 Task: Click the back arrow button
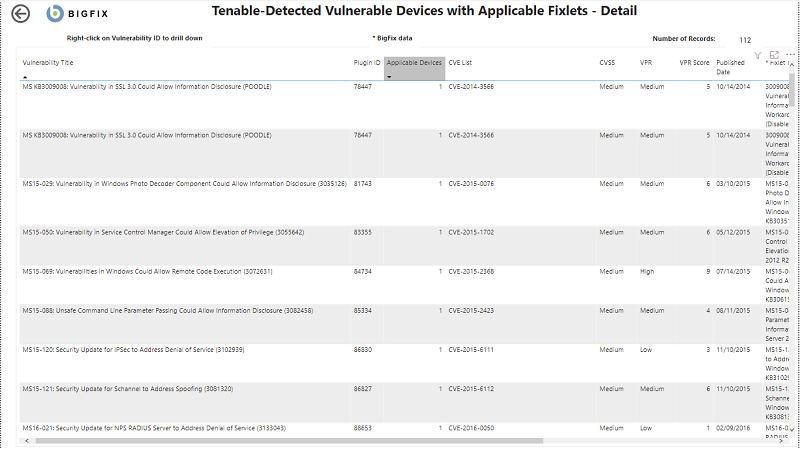coord(20,14)
